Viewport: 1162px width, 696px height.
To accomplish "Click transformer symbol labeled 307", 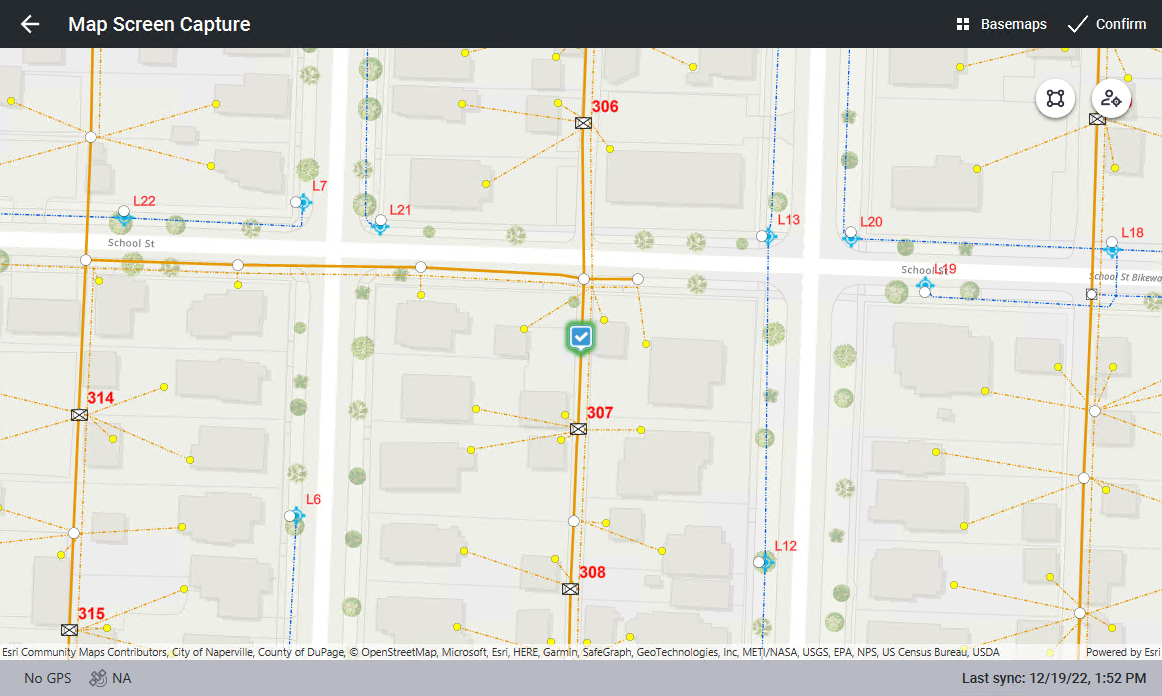I will [577, 429].
